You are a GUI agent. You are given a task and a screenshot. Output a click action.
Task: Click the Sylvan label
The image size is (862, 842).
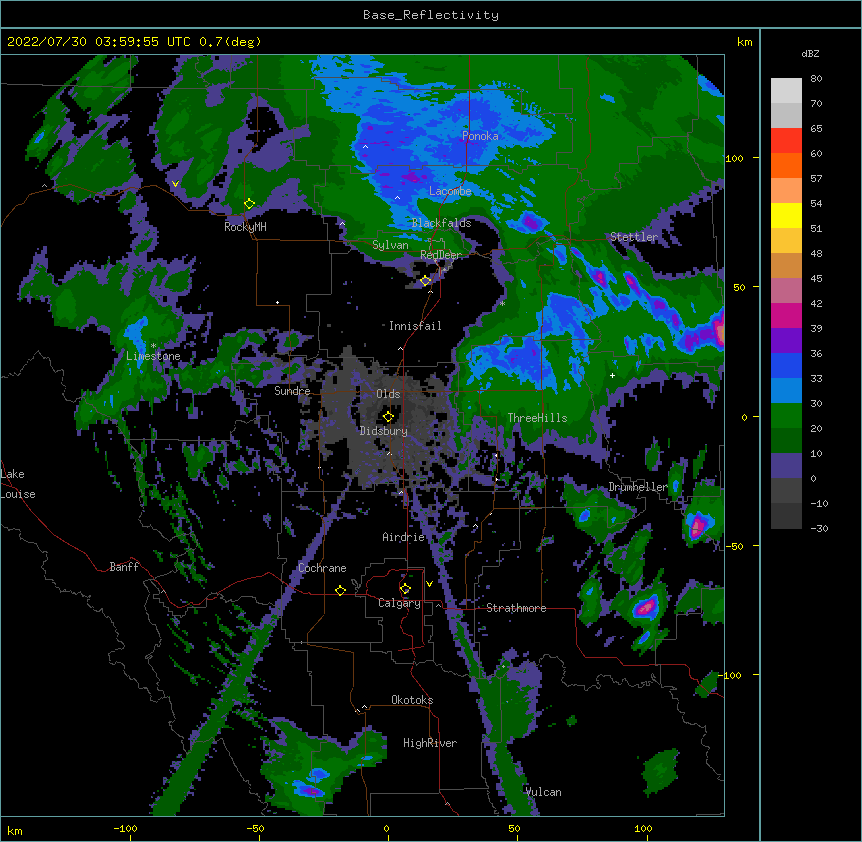(x=390, y=245)
